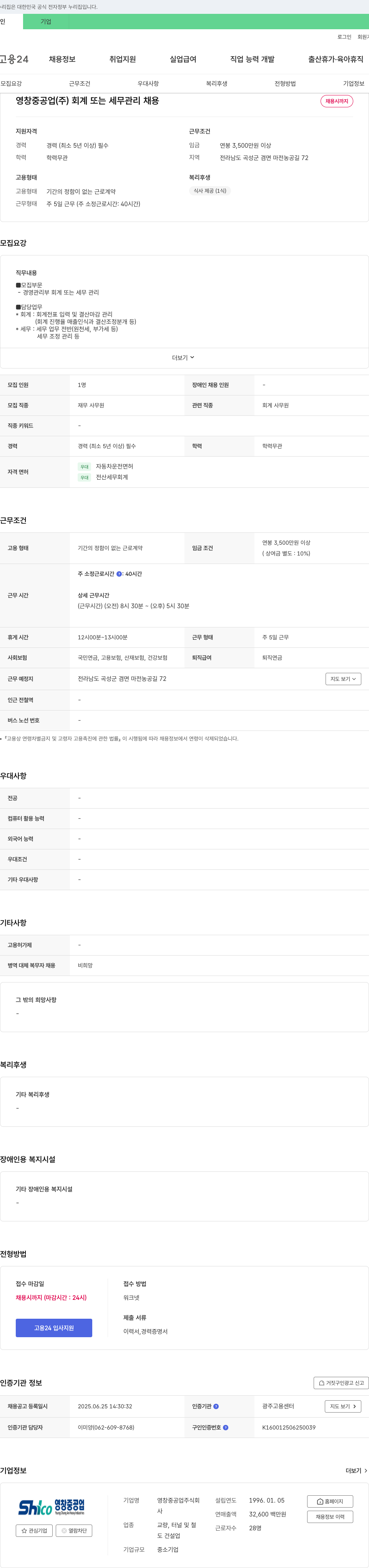Click the contact 이미양(062-609-8768)
Image resolution: width=369 pixels, height=1568 pixels.
[x=106, y=1427]
